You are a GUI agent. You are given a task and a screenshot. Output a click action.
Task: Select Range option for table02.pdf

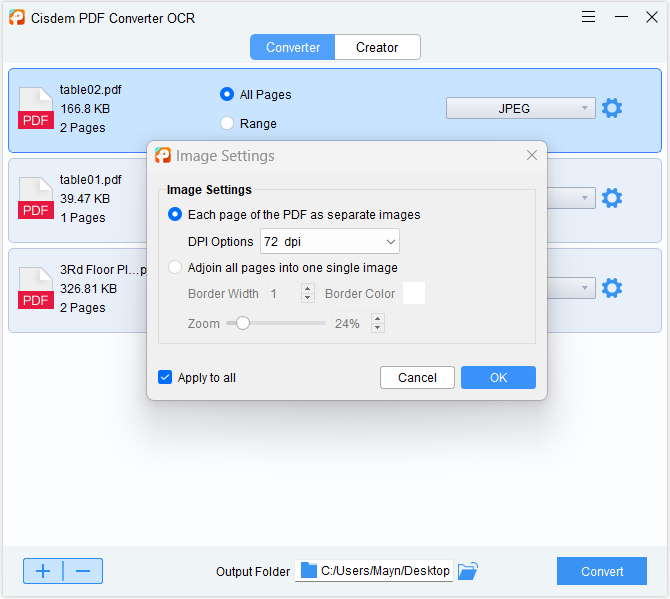coord(227,123)
